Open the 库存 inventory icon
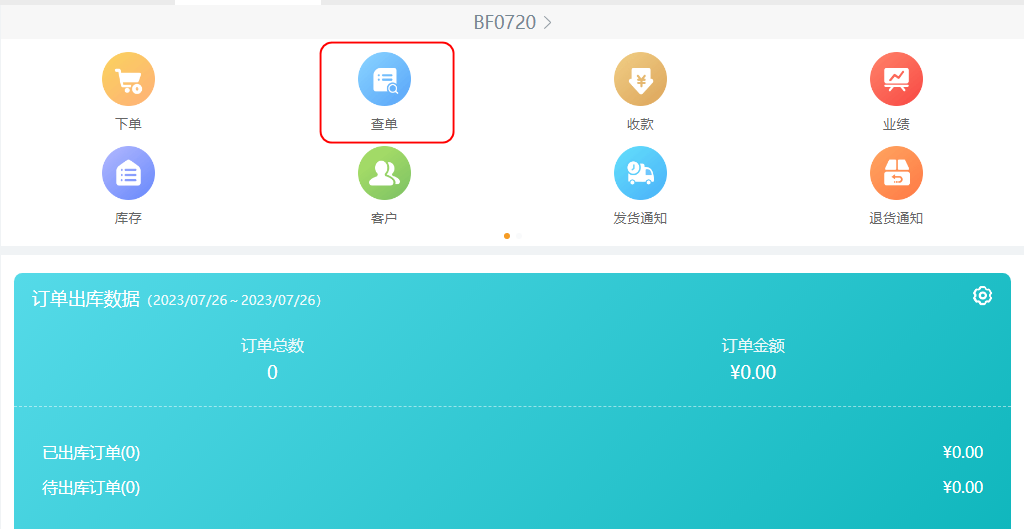The height and width of the screenshot is (529, 1024). pos(128,173)
